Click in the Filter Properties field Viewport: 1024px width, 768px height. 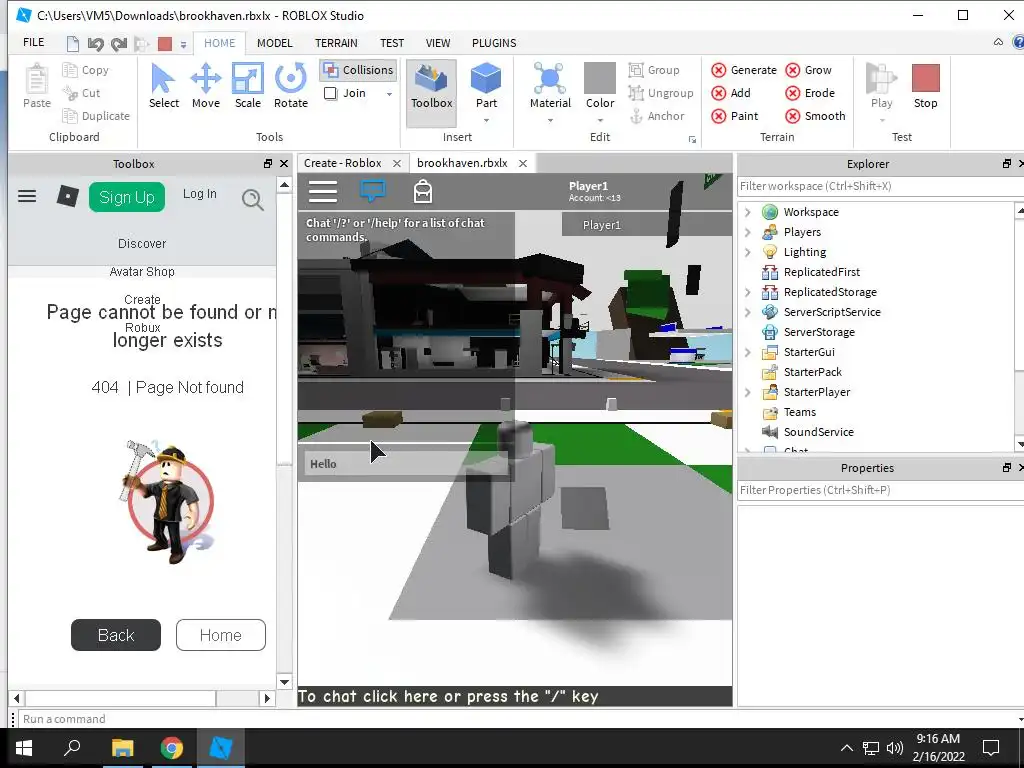point(880,490)
